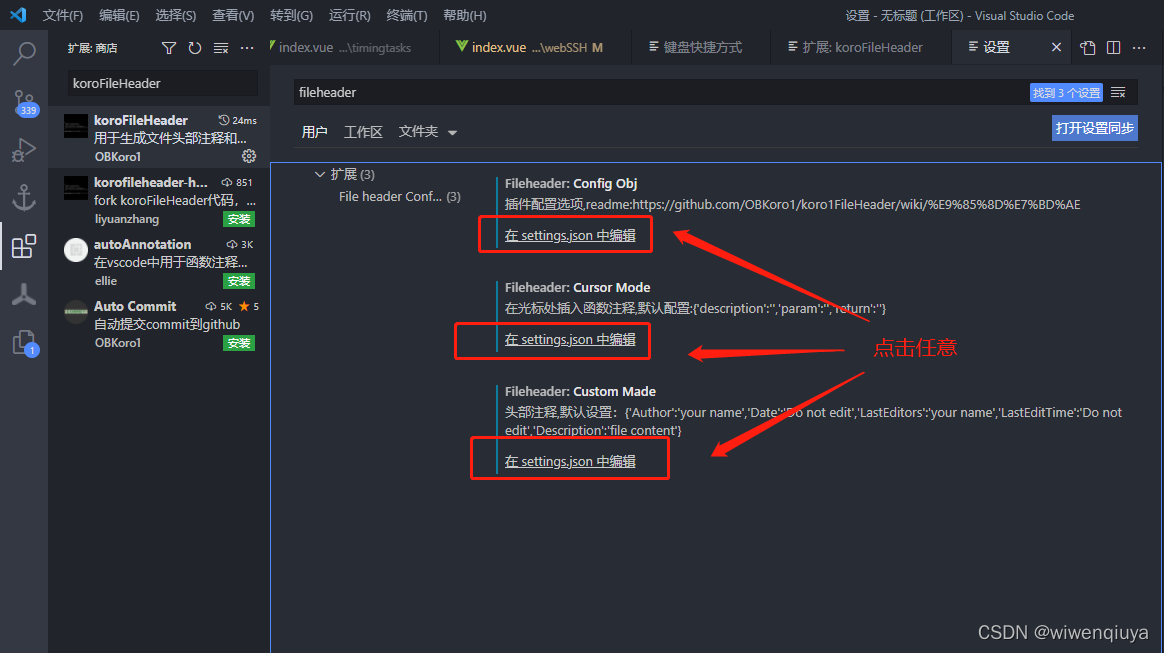Screen dimensions: 1164x653
Task: Open the Search view in the activity bar
Action: (25, 53)
